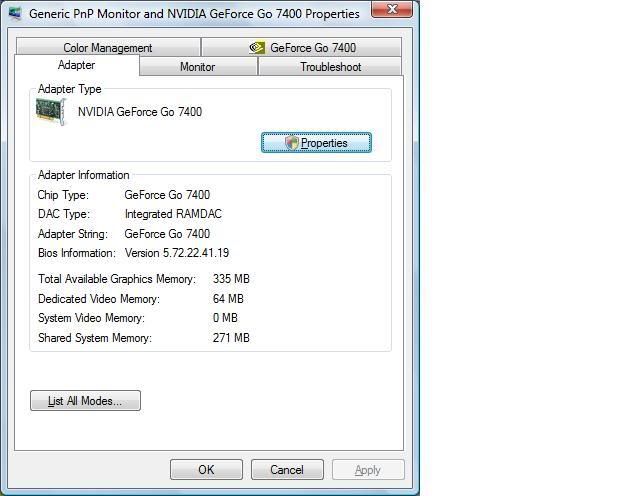Click the Total Available Graphics Memory label
The width and height of the screenshot is (640, 496).
pos(117,279)
